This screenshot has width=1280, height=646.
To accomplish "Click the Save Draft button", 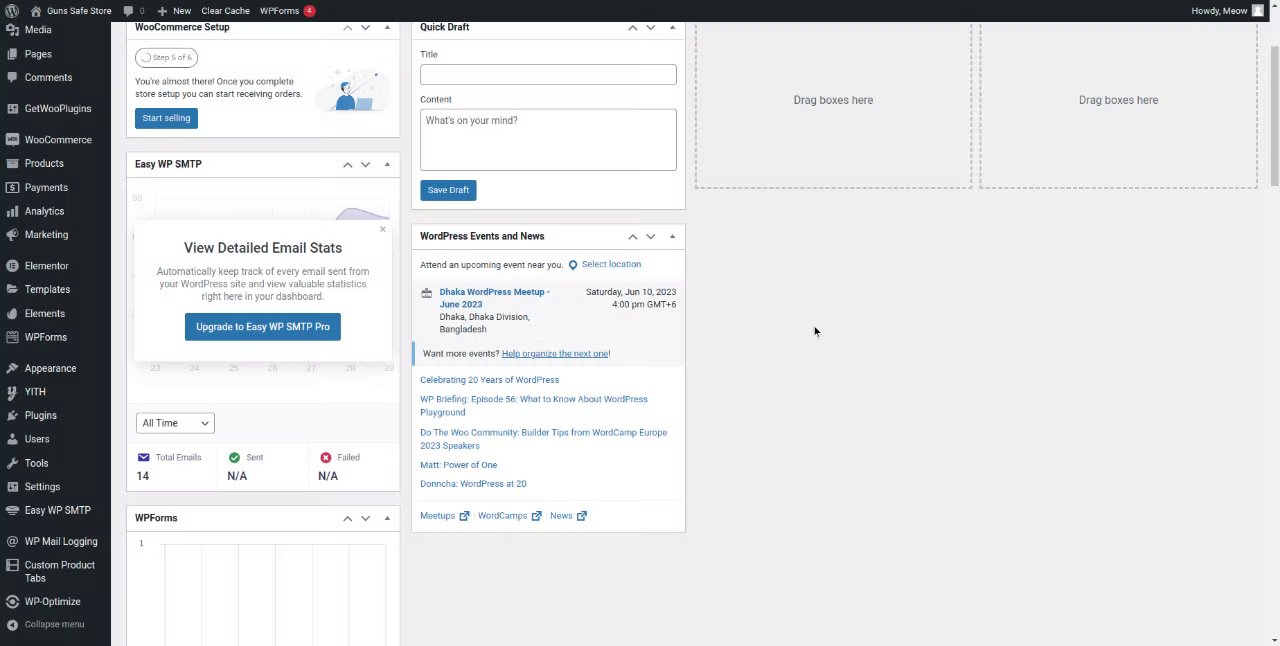I will (448, 190).
